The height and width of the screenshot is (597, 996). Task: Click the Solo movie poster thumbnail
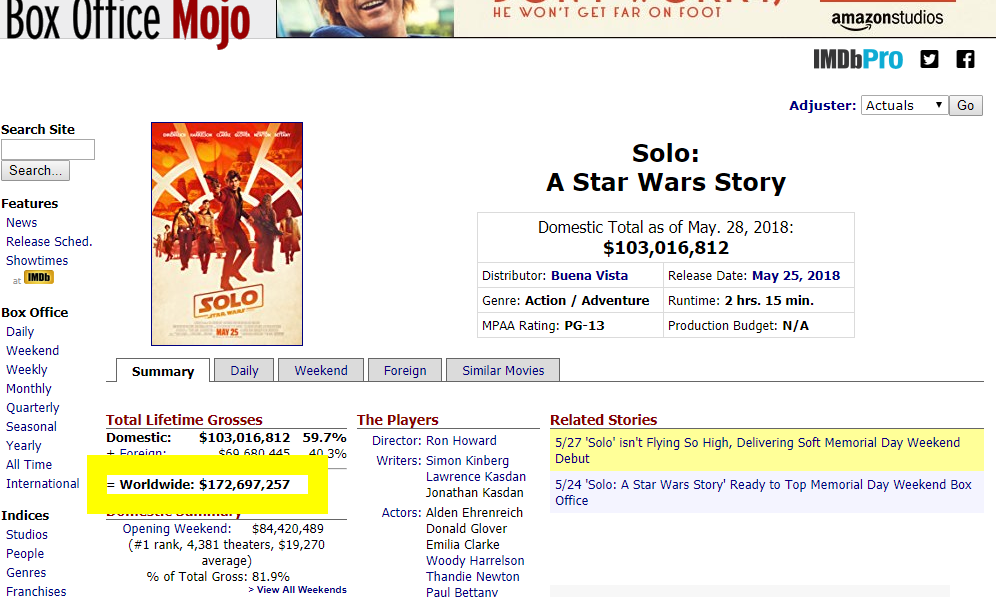click(227, 234)
